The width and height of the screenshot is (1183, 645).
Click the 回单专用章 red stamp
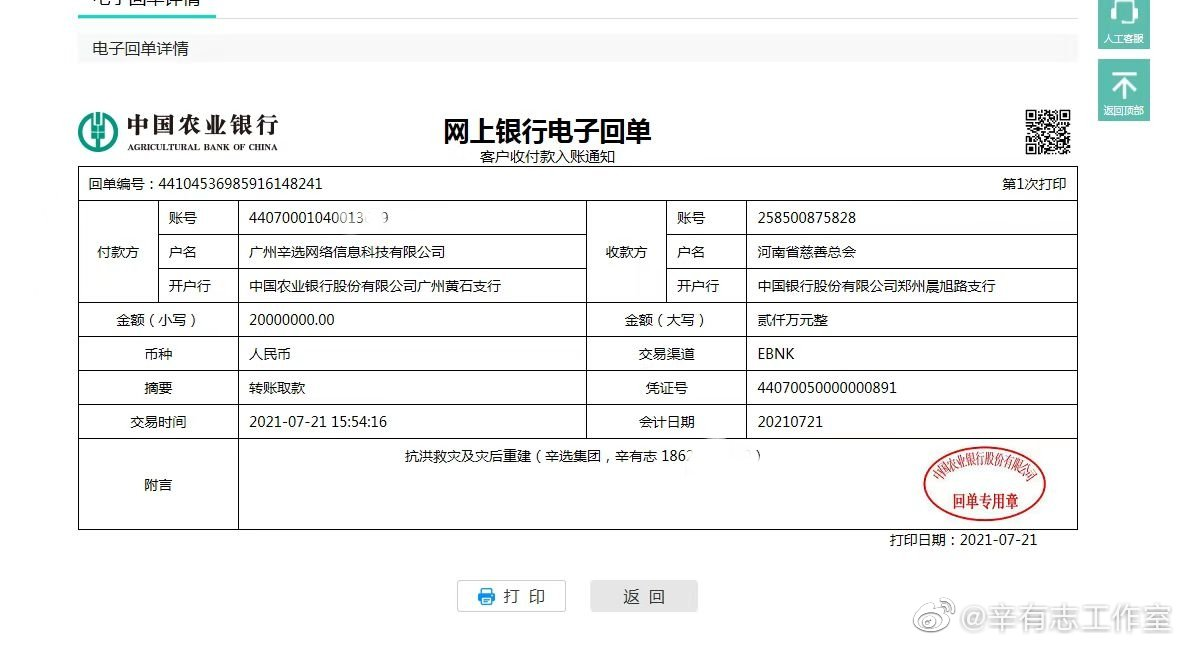tap(985, 484)
